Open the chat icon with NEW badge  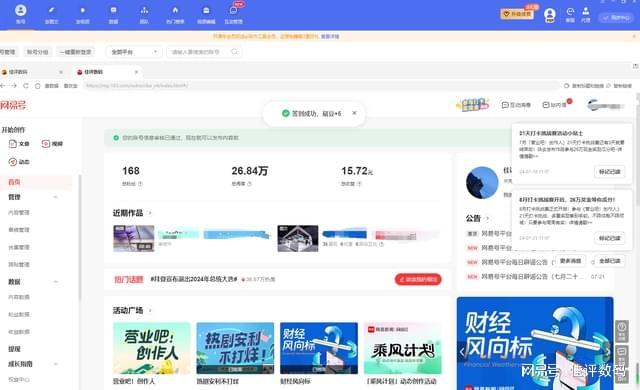pyautogui.click(x=233, y=10)
